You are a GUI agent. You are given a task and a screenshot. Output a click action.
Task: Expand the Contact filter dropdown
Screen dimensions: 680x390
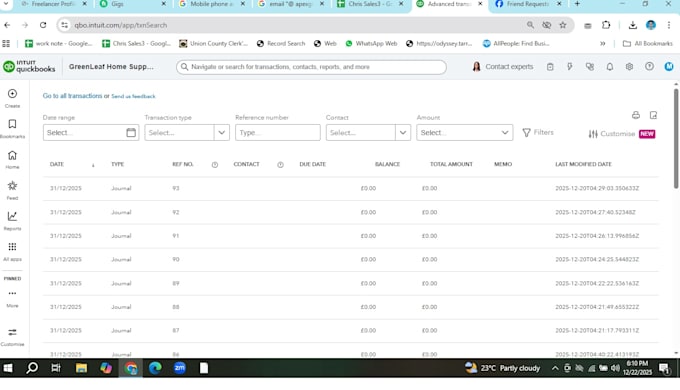(x=403, y=132)
